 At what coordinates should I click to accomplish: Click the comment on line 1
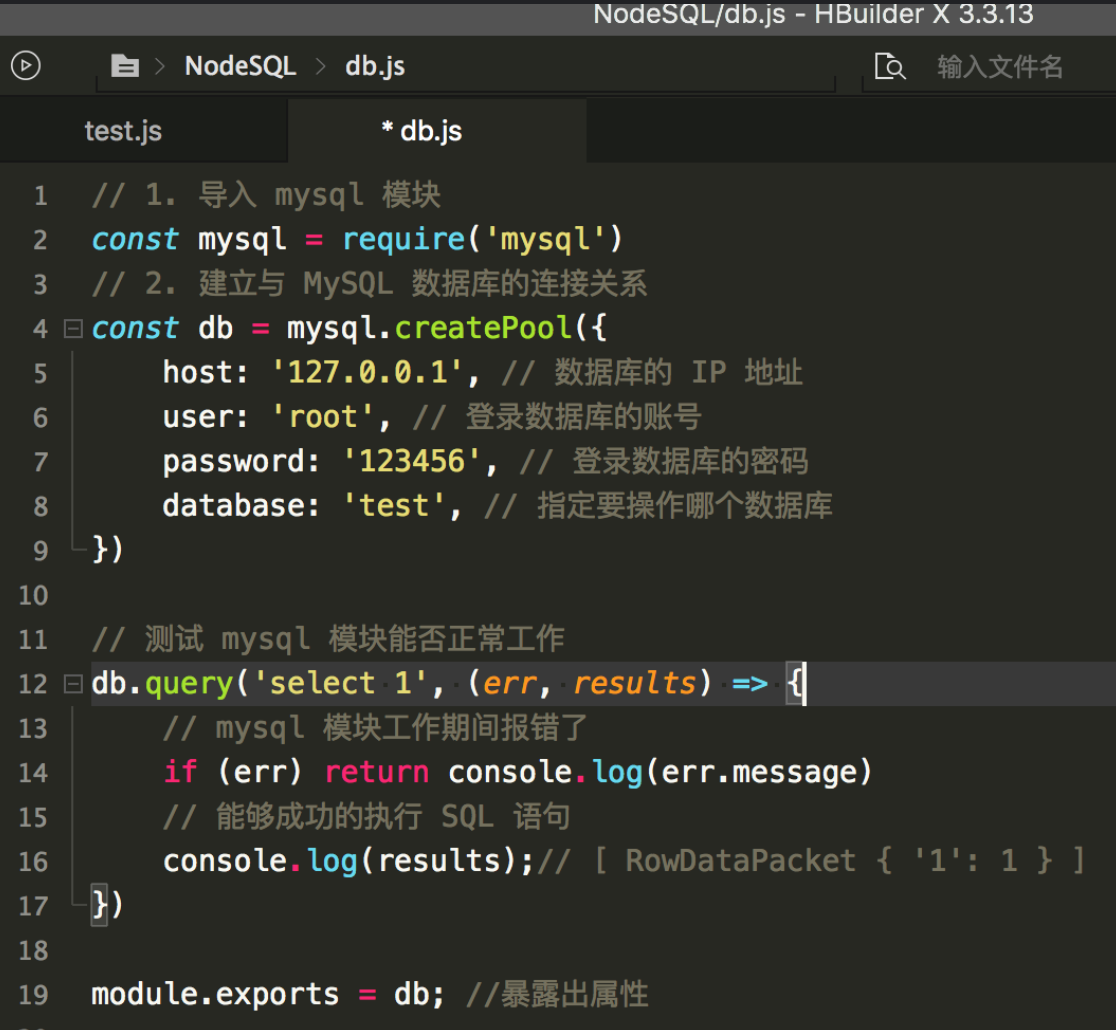[x=266, y=195]
